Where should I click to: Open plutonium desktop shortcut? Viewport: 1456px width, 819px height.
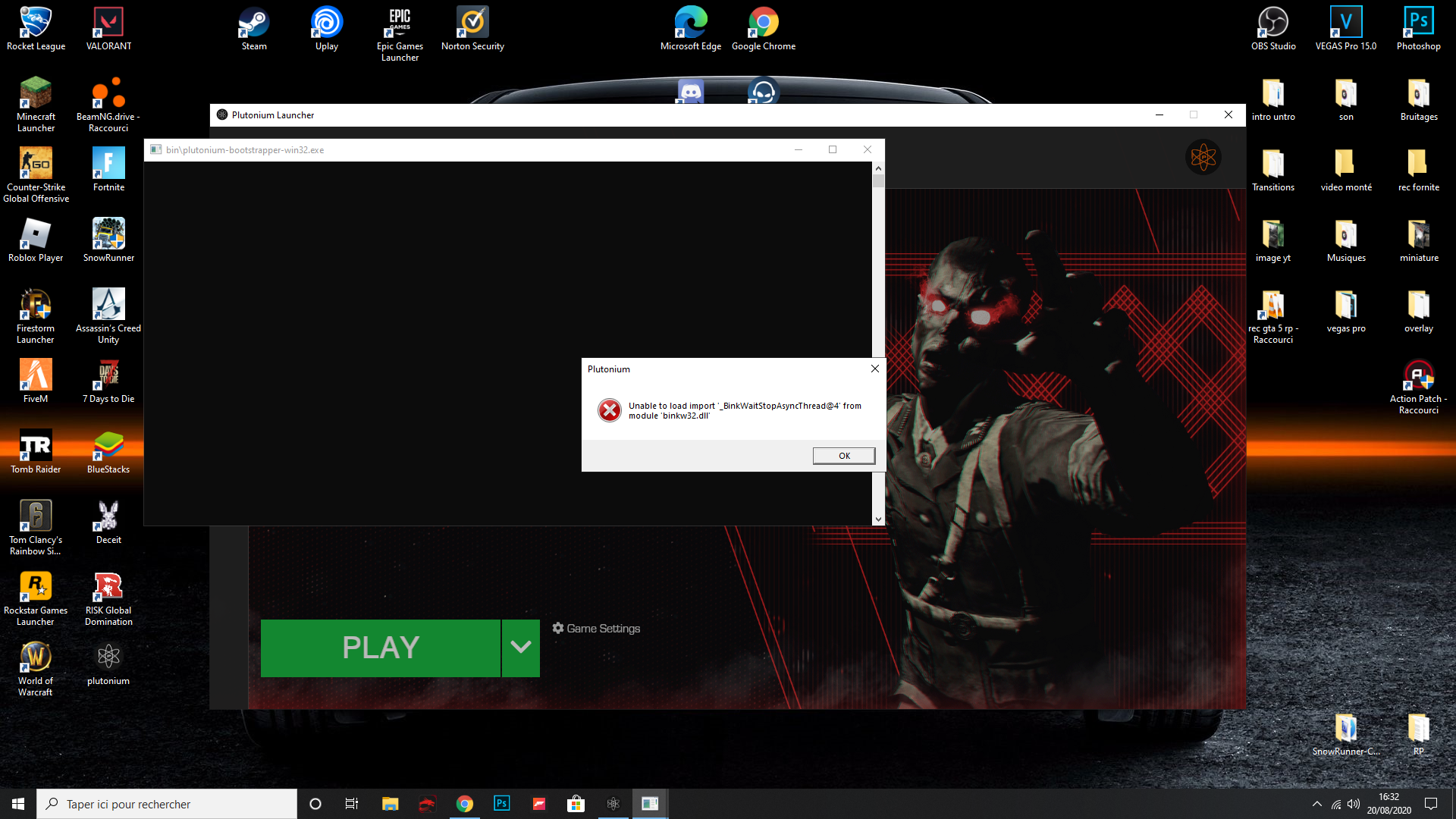point(108,664)
